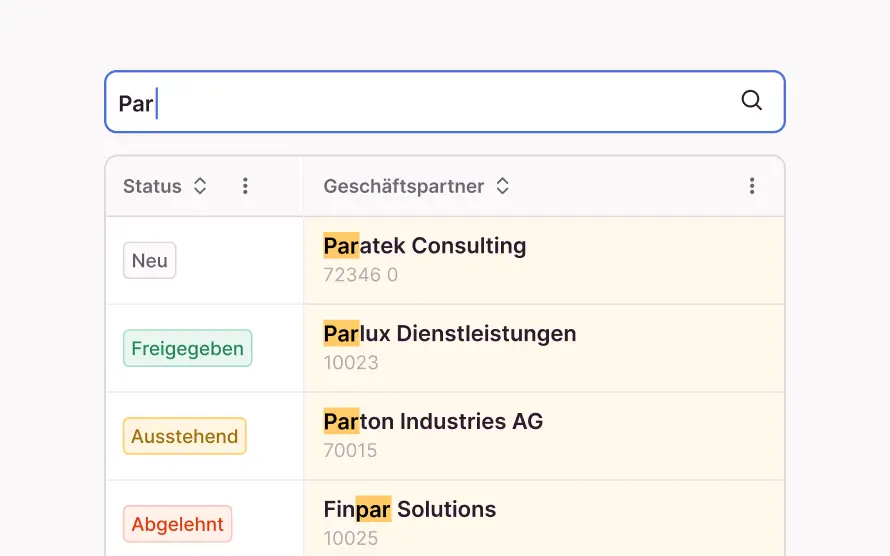Click the 'Ausstehend' status badge
Screen dimensions: 890x556
coord(184,437)
